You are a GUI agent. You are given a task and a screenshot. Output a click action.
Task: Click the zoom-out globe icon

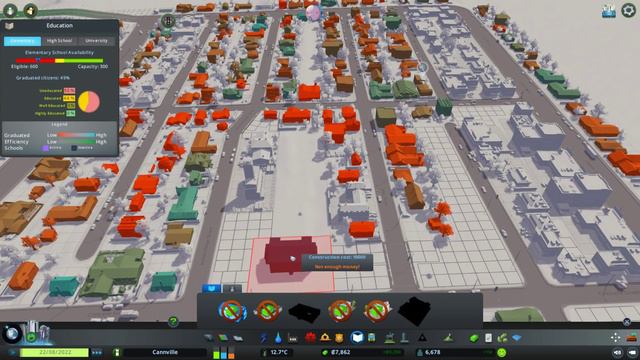tap(12, 334)
